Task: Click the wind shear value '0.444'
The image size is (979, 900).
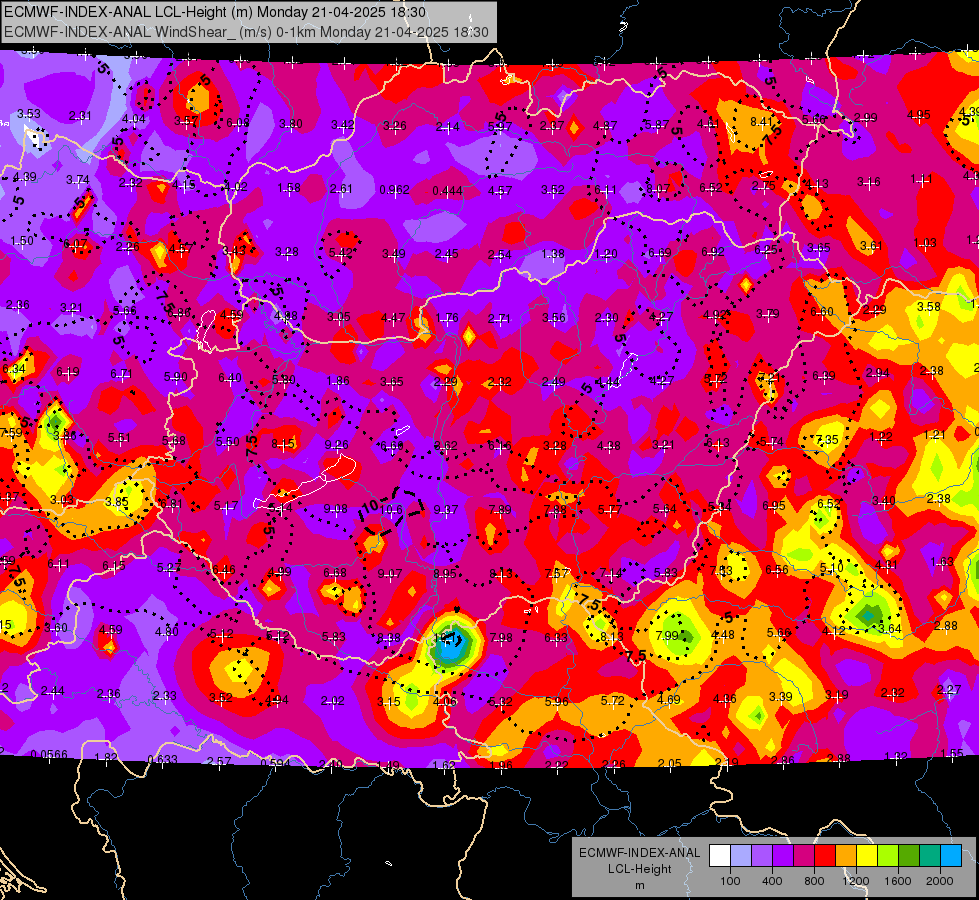Action: click(447, 190)
